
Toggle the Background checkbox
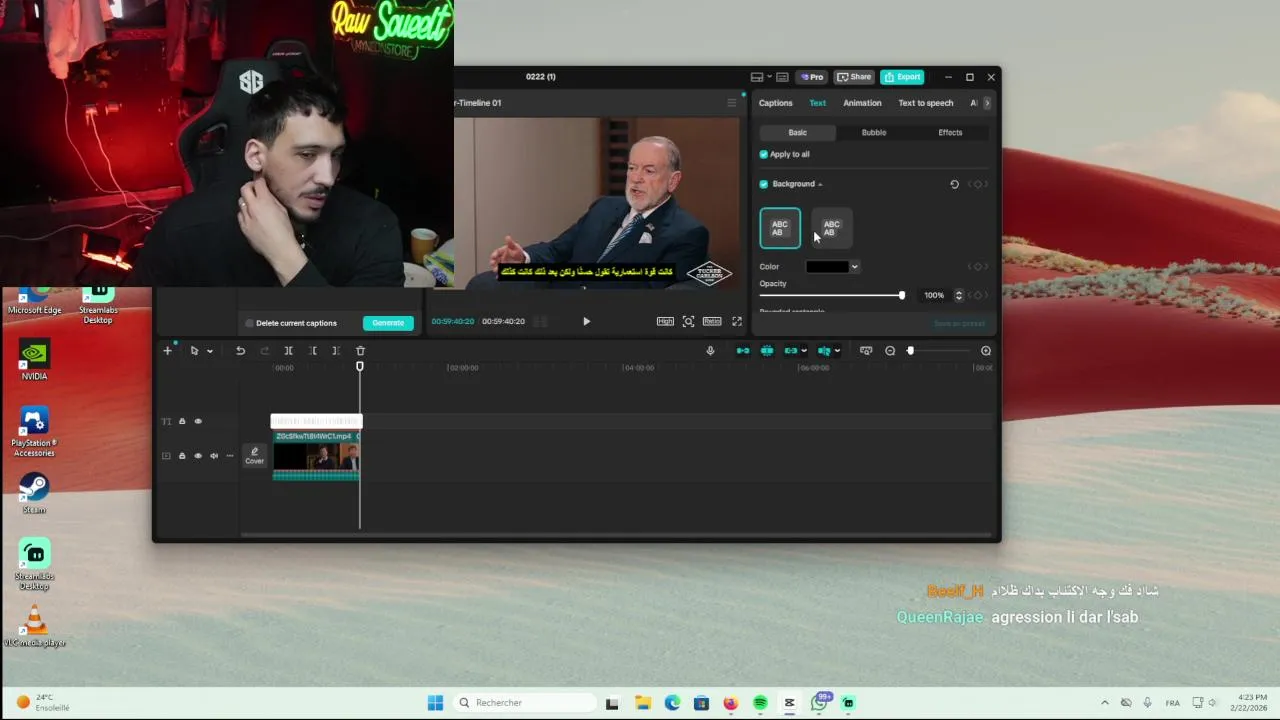coord(764,184)
